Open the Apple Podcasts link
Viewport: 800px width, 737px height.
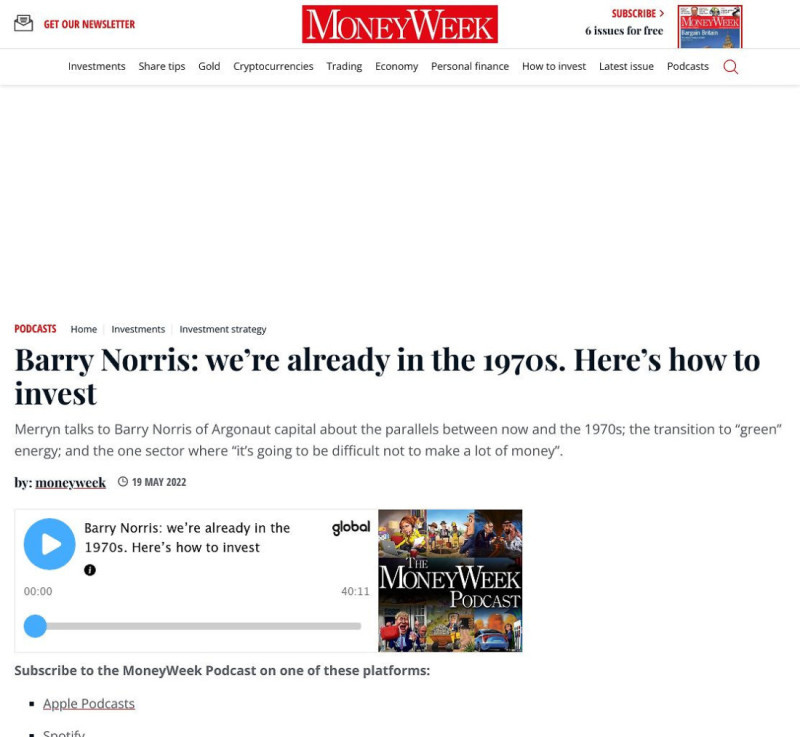point(89,703)
